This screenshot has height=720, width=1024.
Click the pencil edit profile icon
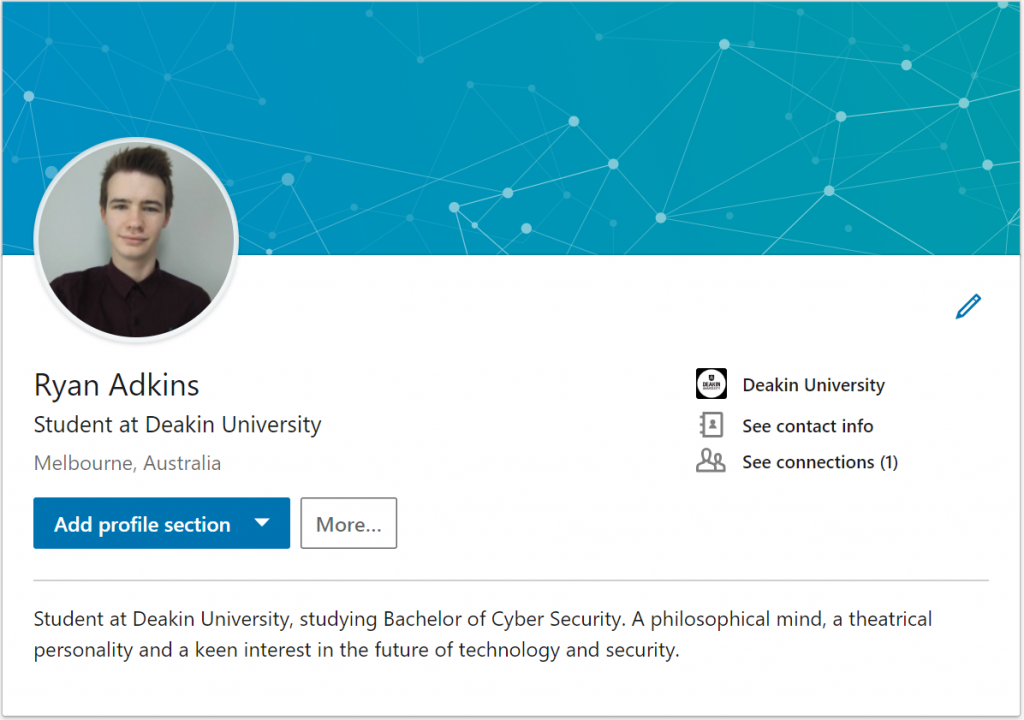point(968,306)
